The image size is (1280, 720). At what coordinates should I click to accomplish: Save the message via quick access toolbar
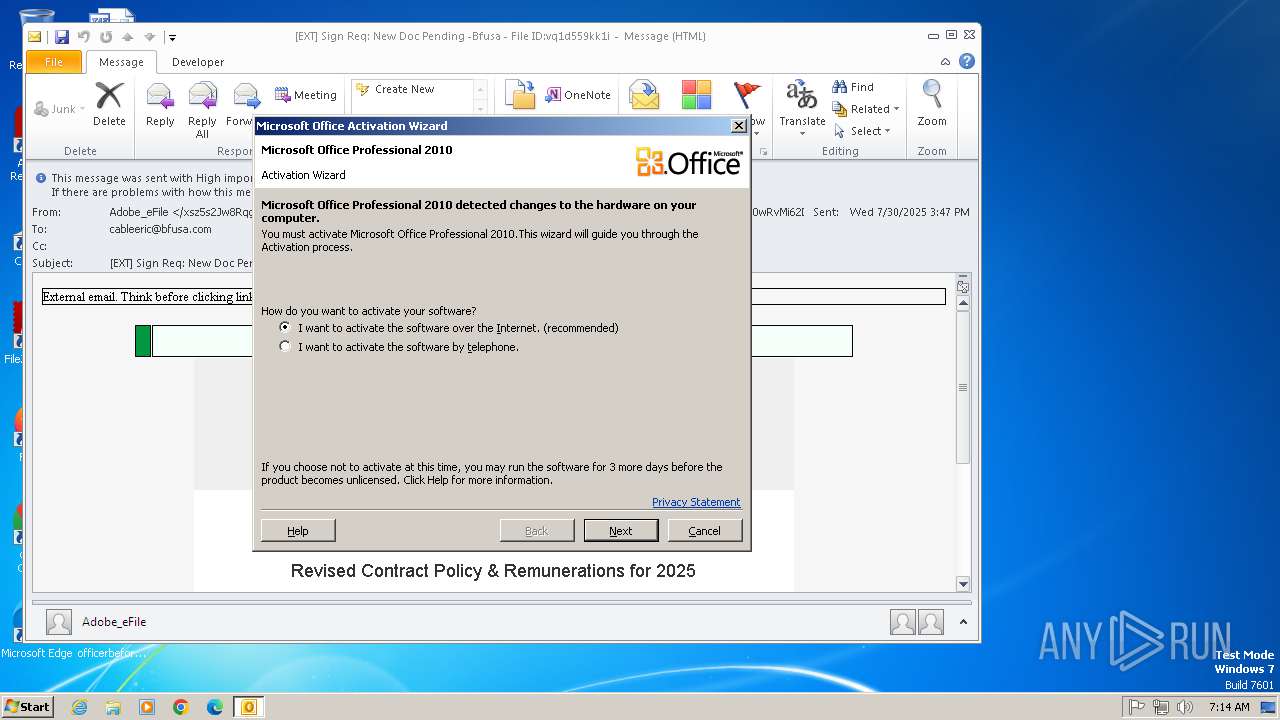coord(62,37)
